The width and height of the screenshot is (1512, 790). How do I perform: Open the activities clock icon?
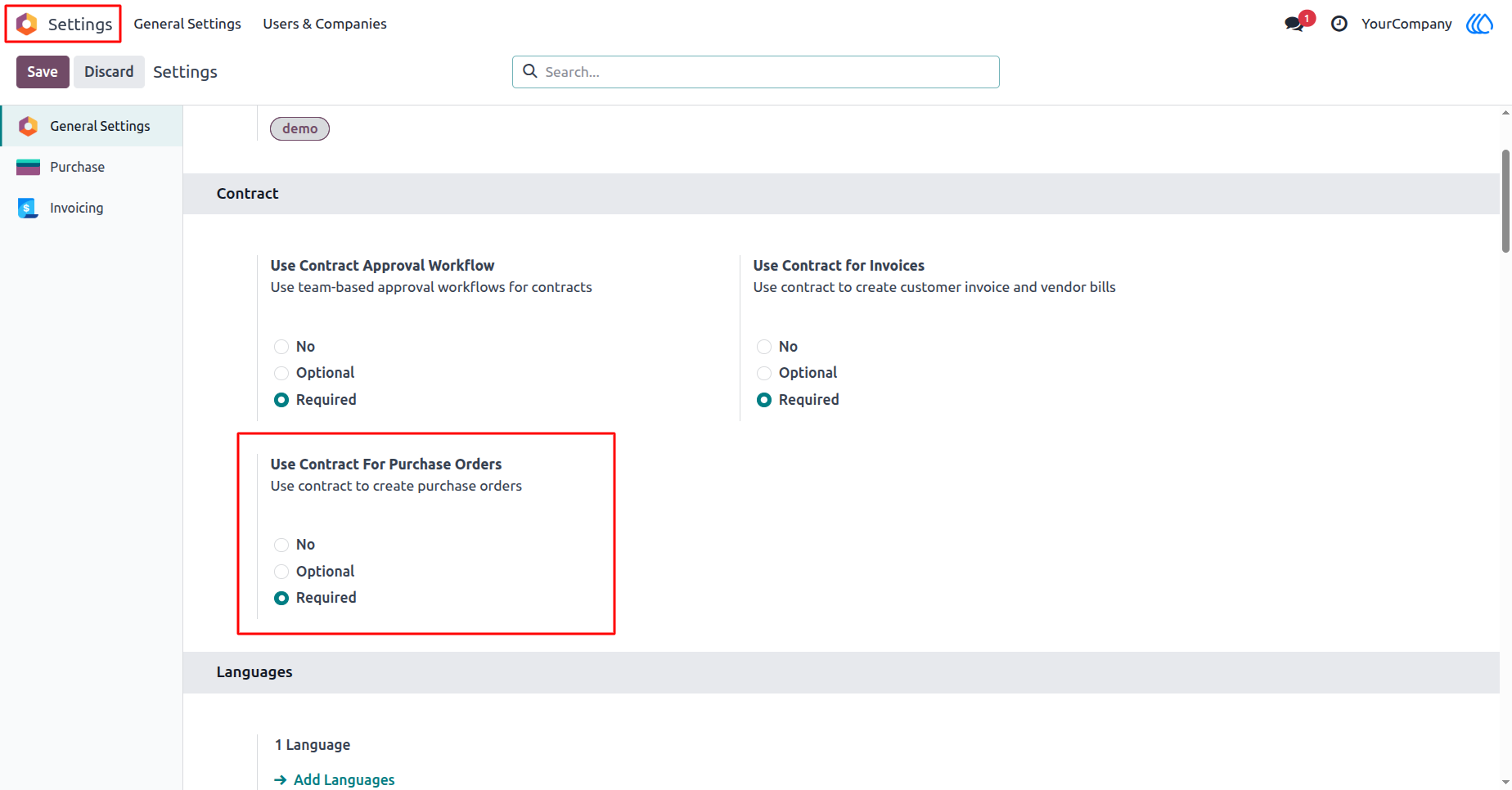(x=1339, y=24)
